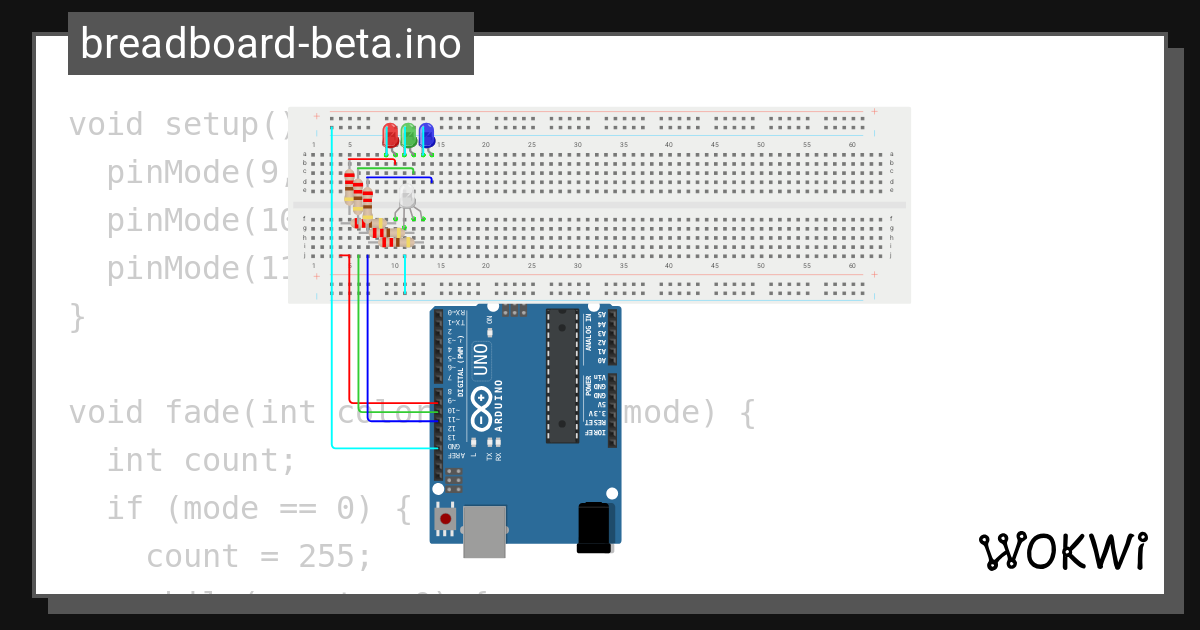The height and width of the screenshot is (630, 1200).
Task: Click the 'if (mode == 0) {' code line
Action: [259, 508]
